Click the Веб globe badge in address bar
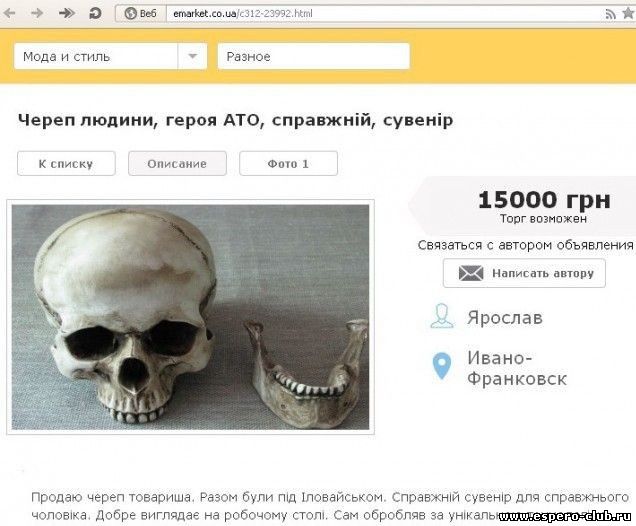 (x=141, y=13)
